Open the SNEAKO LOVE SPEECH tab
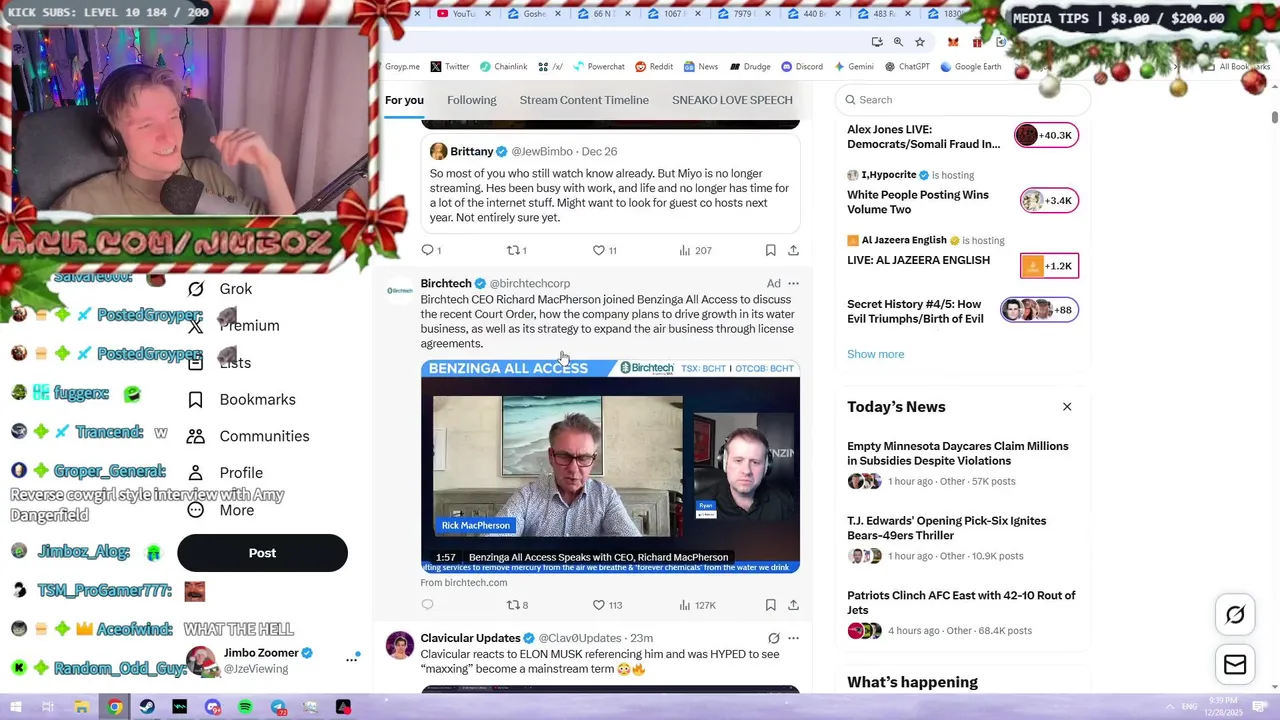The height and width of the screenshot is (720, 1280). click(732, 100)
